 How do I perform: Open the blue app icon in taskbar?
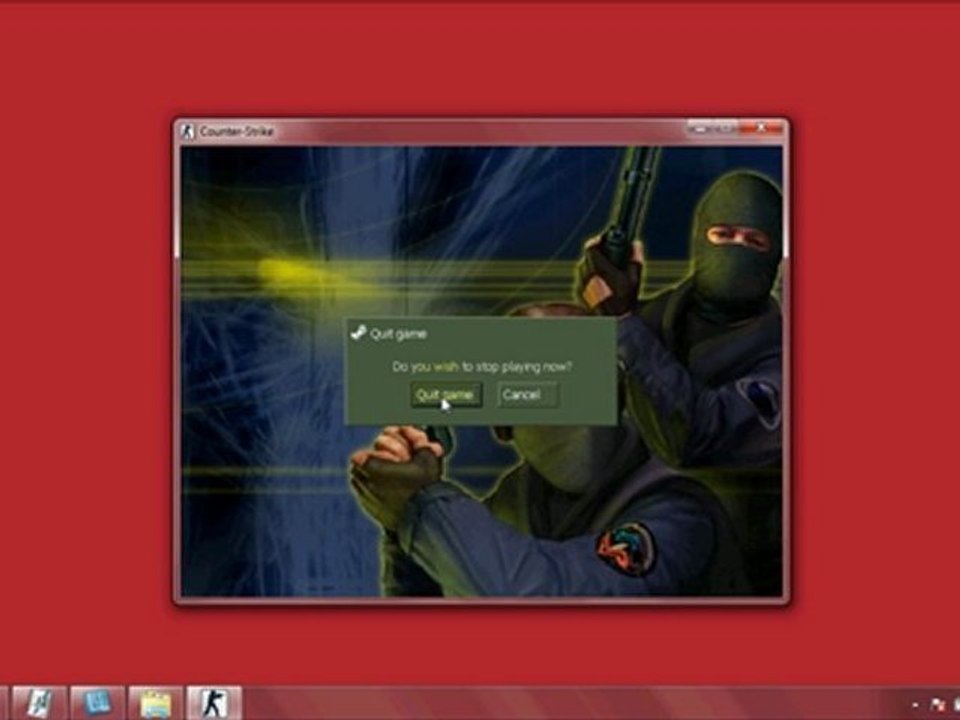point(97,703)
